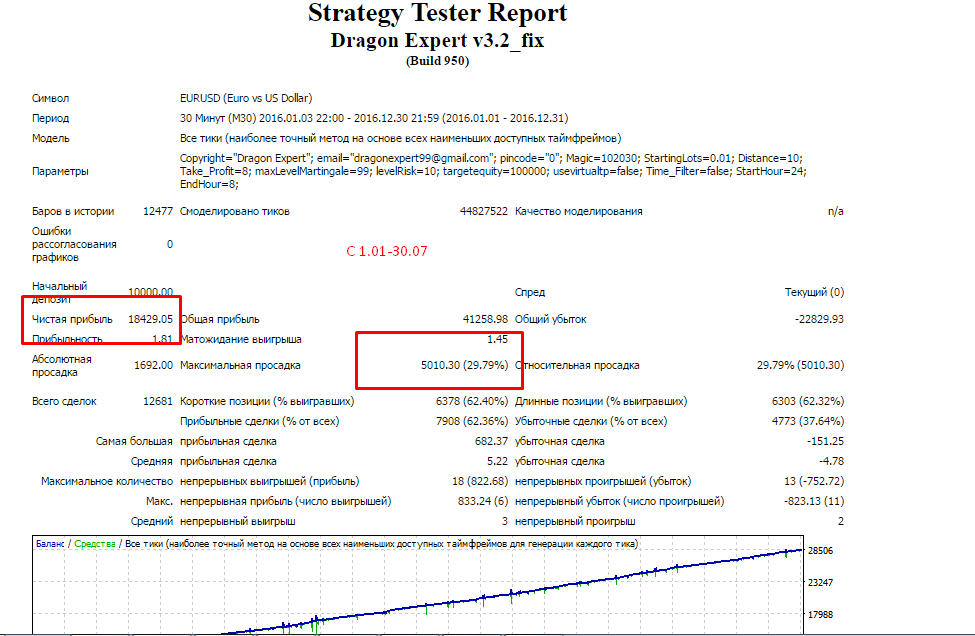Click the Средства legend label in chart
Viewport: 975px width, 636px height.
pyautogui.click(x=95, y=543)
